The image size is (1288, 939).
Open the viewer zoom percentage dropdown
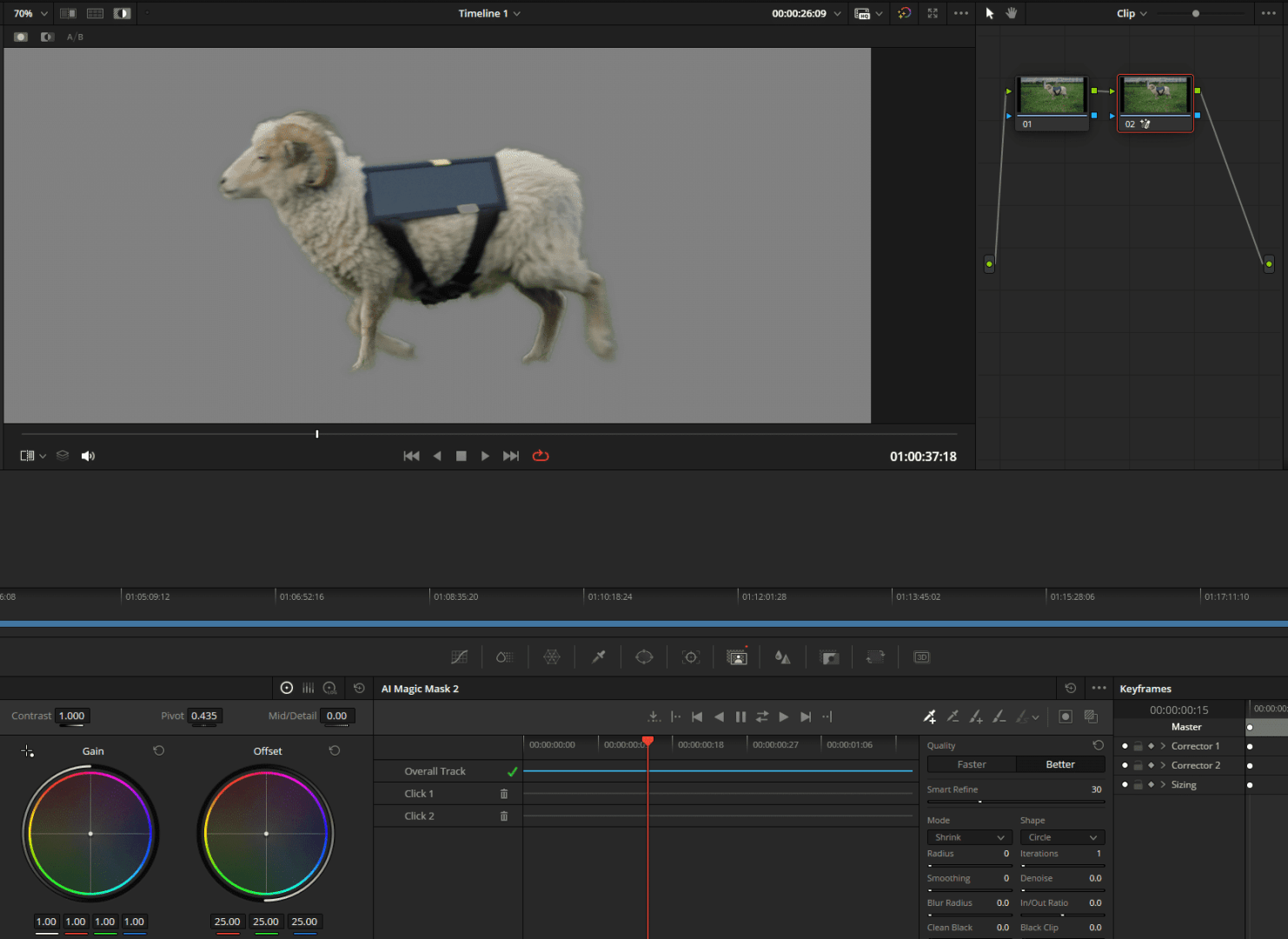pos(29,13)
